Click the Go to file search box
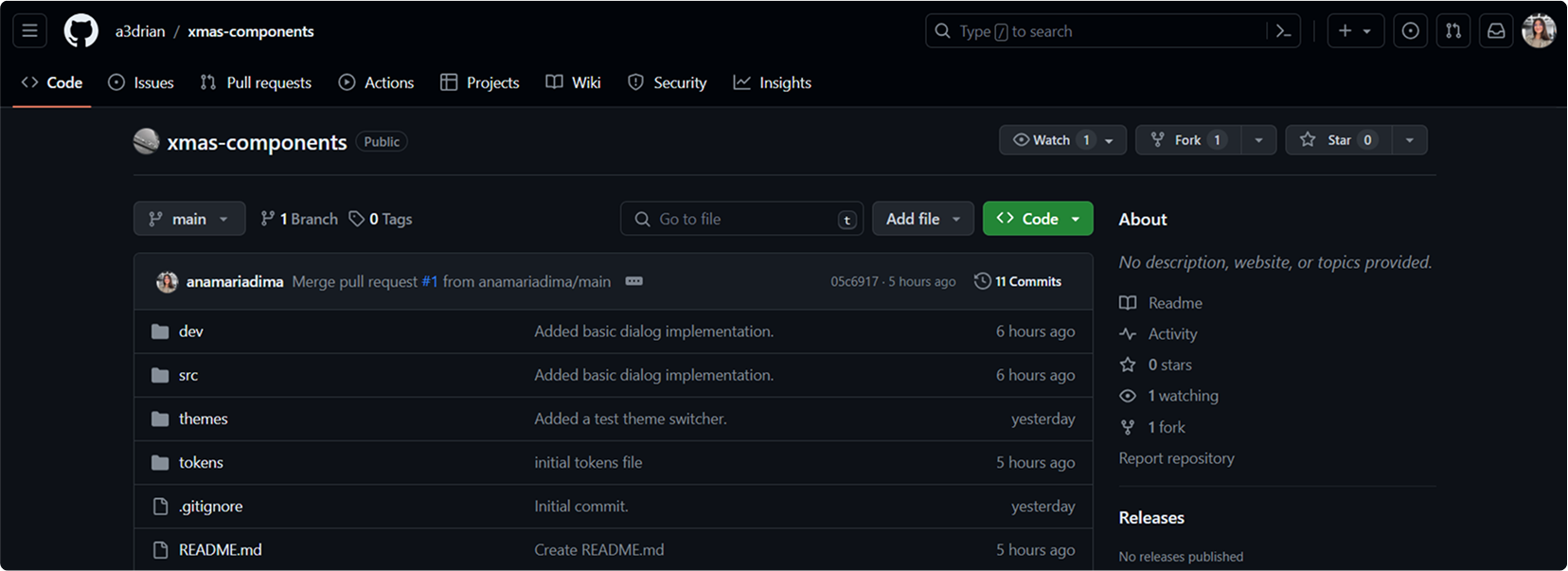Viewport: 1568px width, 571px height. pos(741,219)
